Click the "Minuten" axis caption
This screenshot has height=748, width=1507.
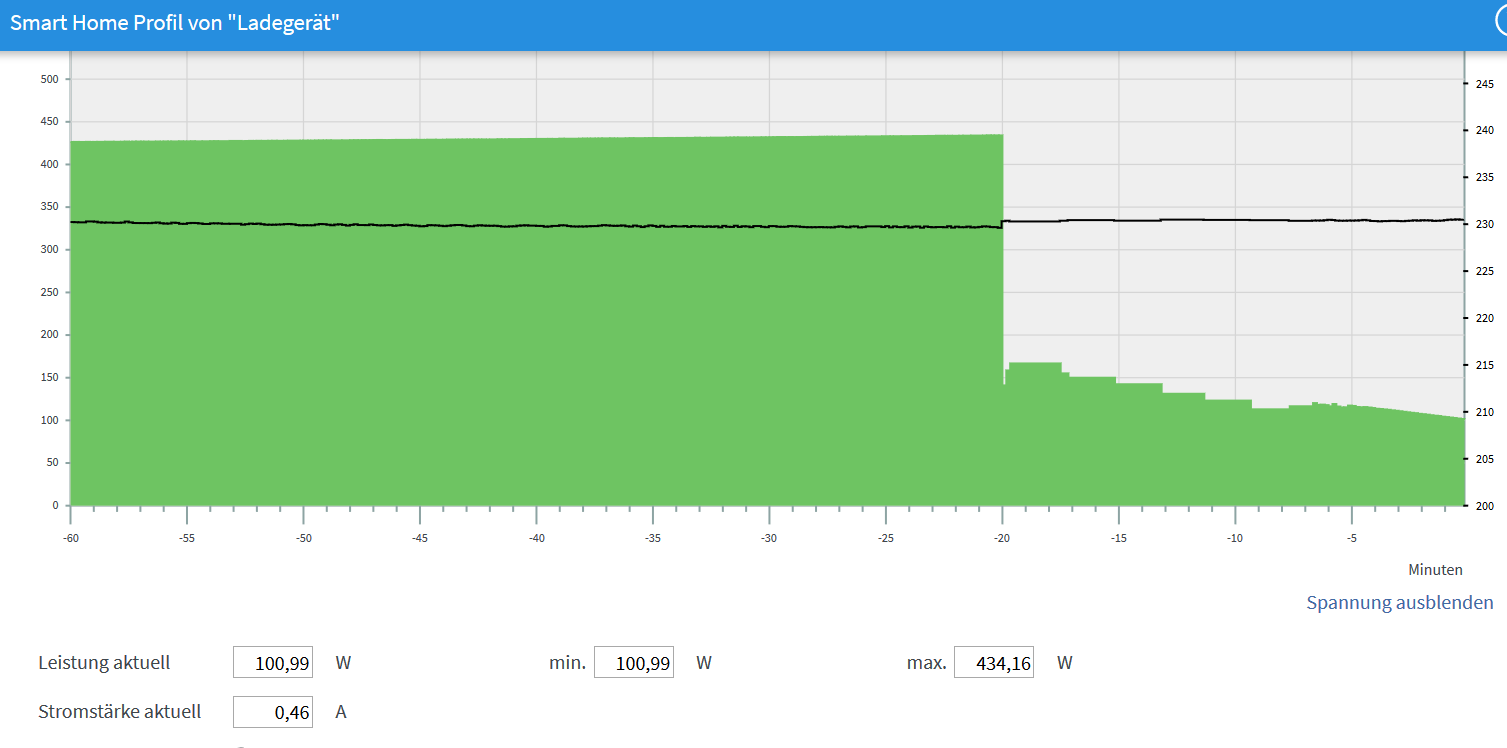tap(1435, 570)
